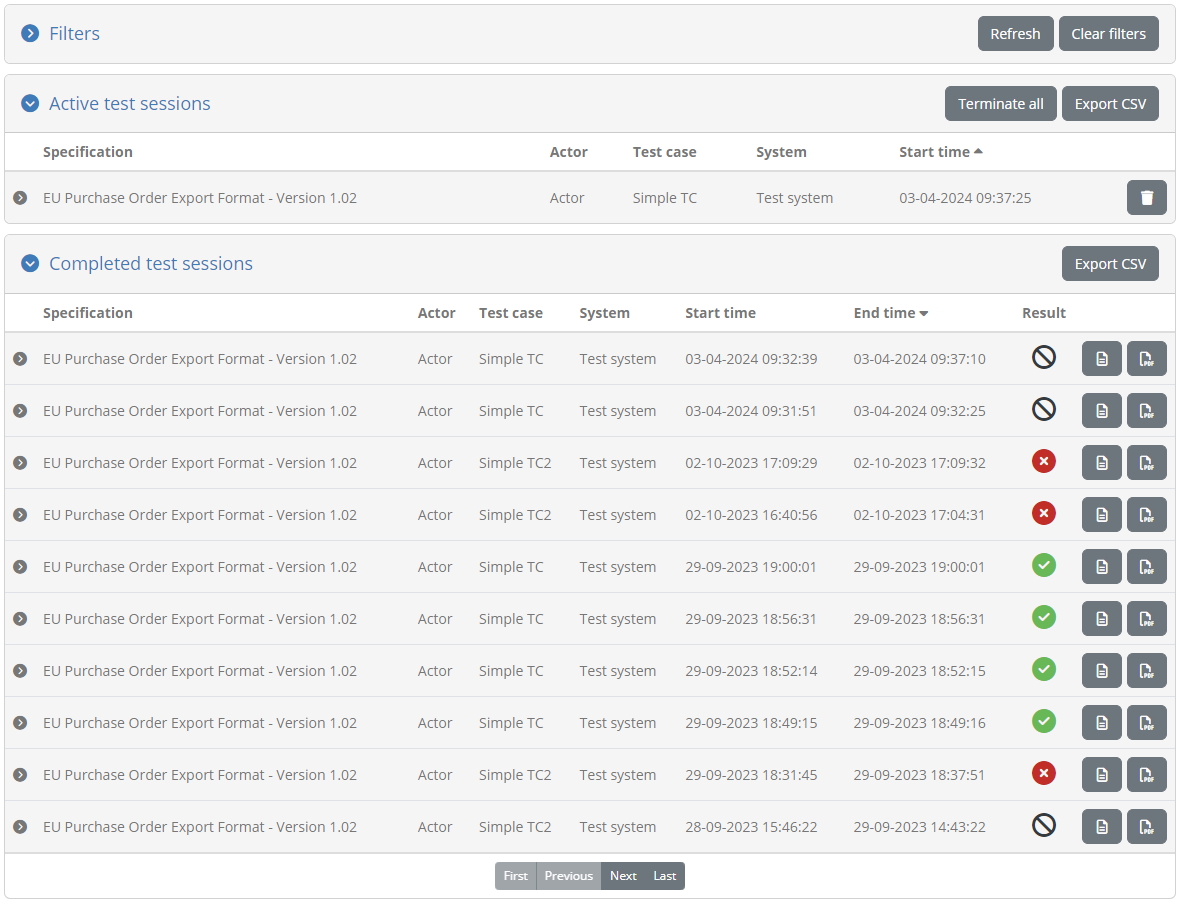Export PDF for session ending 19:00:01
1180x904 pixels.
point(1146,567)
